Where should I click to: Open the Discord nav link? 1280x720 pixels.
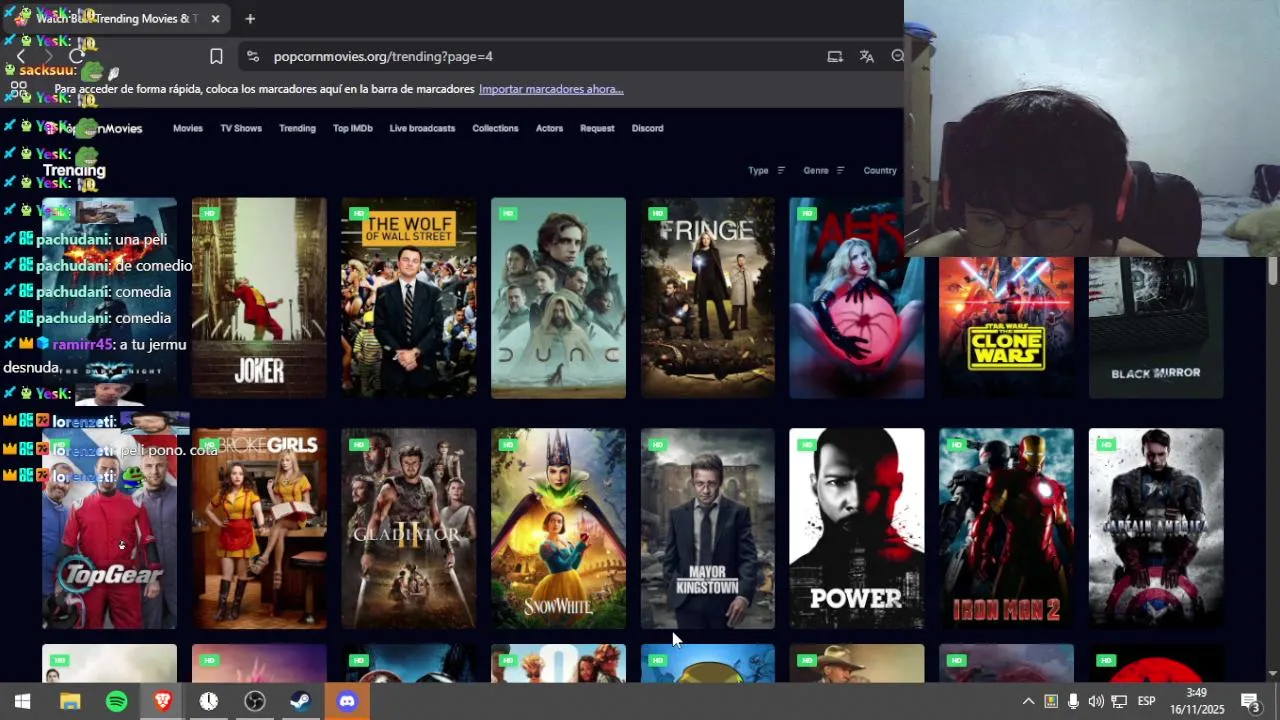pyautogui.click(x=647, y=128)
